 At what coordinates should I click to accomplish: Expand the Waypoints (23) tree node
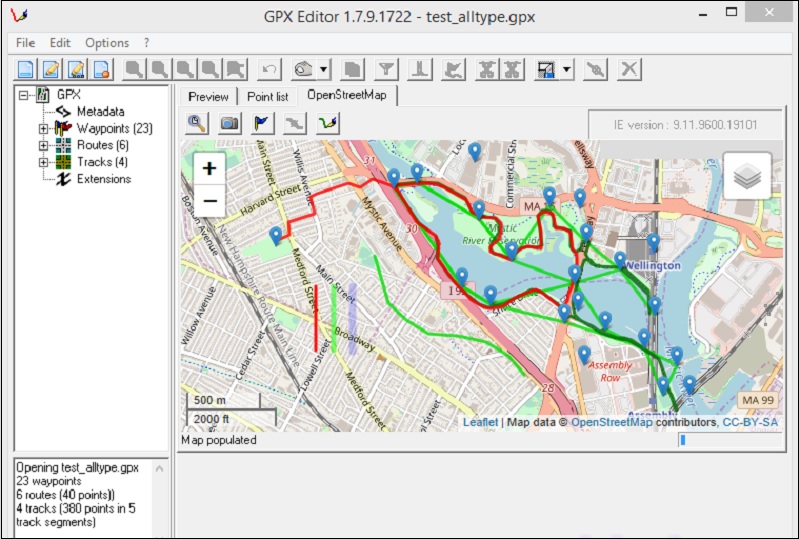pyautogui.click(x=44, y=129)
